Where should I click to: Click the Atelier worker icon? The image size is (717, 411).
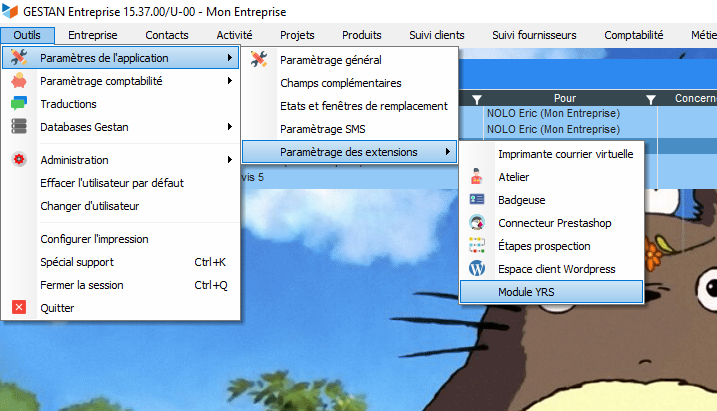477,177
